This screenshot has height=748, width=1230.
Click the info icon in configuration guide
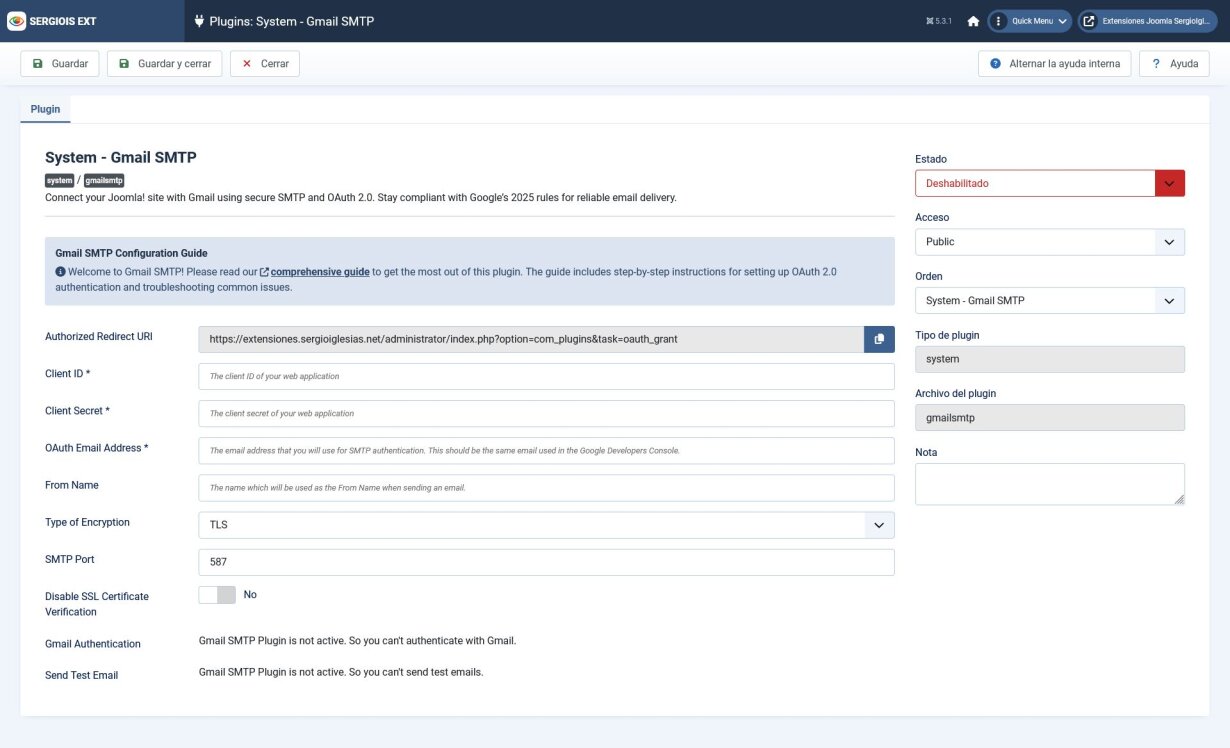point(60,272)
